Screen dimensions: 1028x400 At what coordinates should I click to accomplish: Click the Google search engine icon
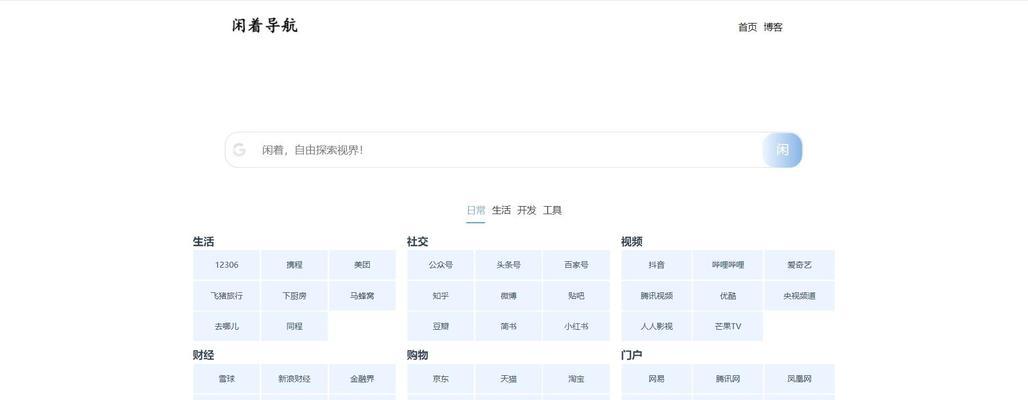tap(239, 150)
